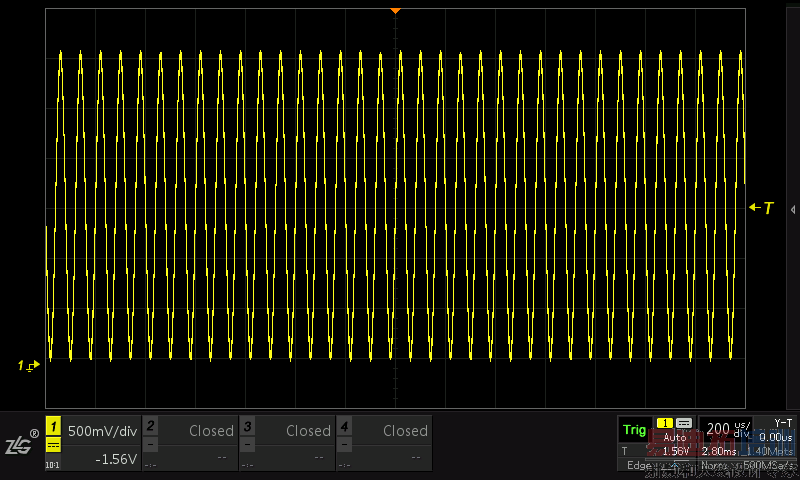Click the 1.40Mpts memory depth value
Screen dimensions: 800x480
pos(768,451)
